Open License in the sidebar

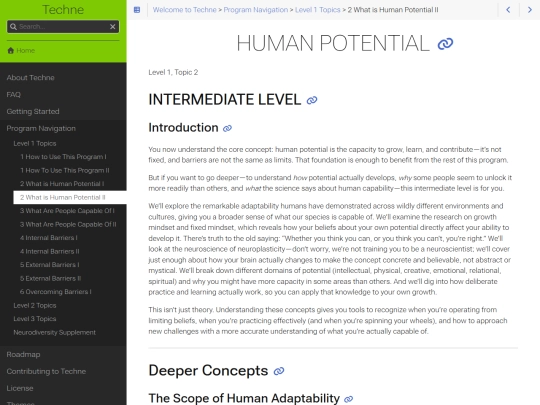click(x=20, y=388)
